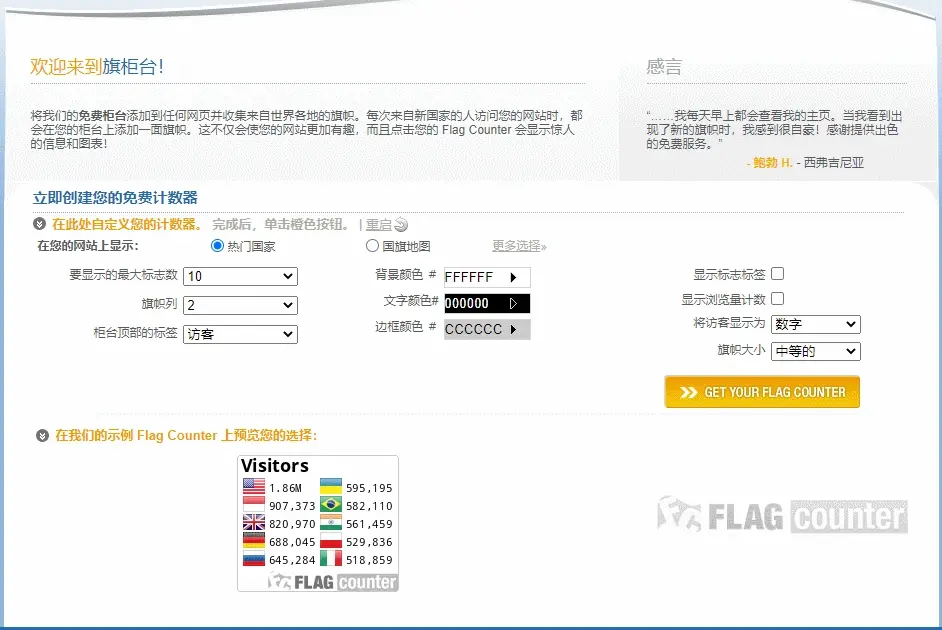This screenshot has height=630, width=942.
Task: Click the Russia flag next to 645,284
Action: coord(254,559)
